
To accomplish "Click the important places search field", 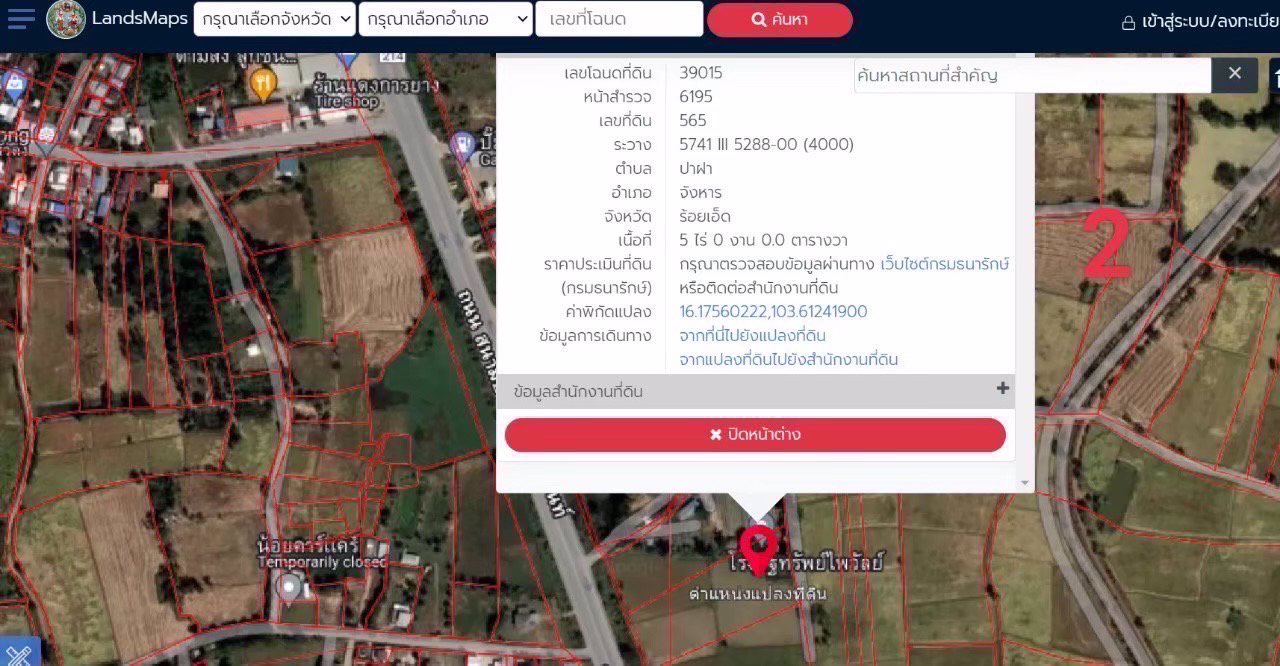I will click(1031, 75).
